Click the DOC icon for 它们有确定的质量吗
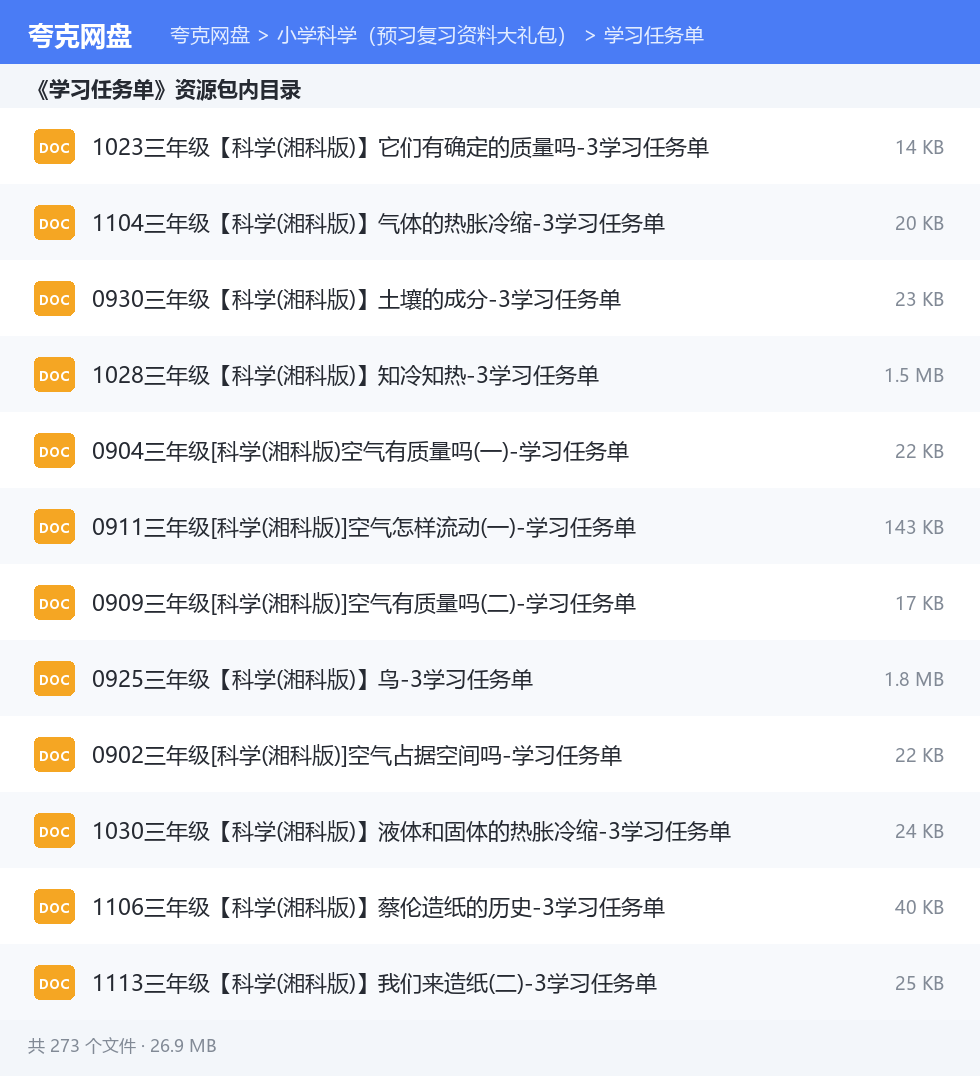Image resolution: width=980 pixels, height=1076 pixels. (x=54, y=147)
